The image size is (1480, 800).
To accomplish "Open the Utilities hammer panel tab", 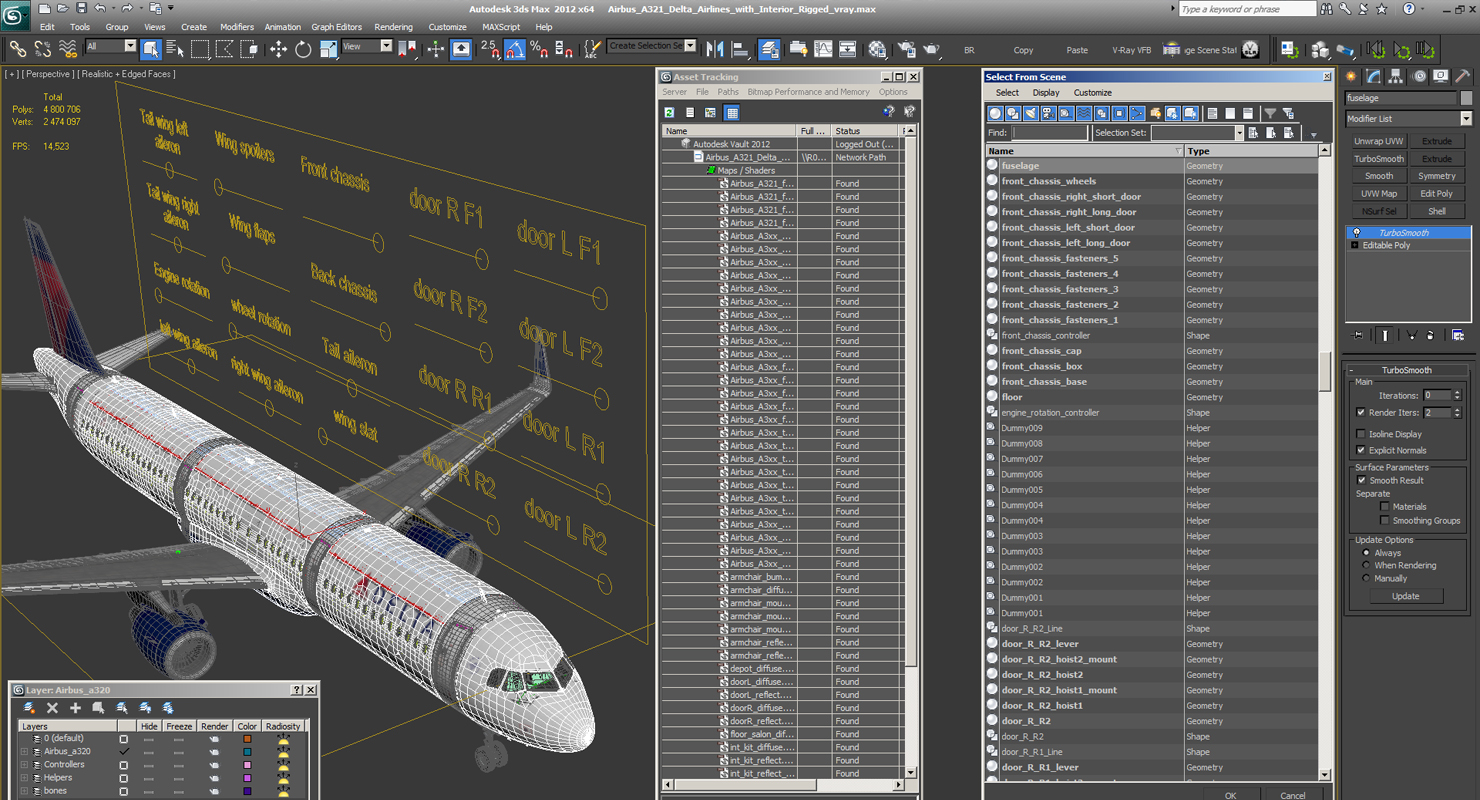I will tap(1462, 76).
